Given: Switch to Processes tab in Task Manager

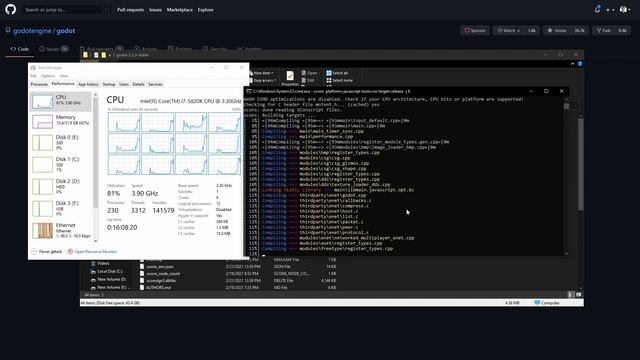Looking at the screenshot, I should point(39,84).
